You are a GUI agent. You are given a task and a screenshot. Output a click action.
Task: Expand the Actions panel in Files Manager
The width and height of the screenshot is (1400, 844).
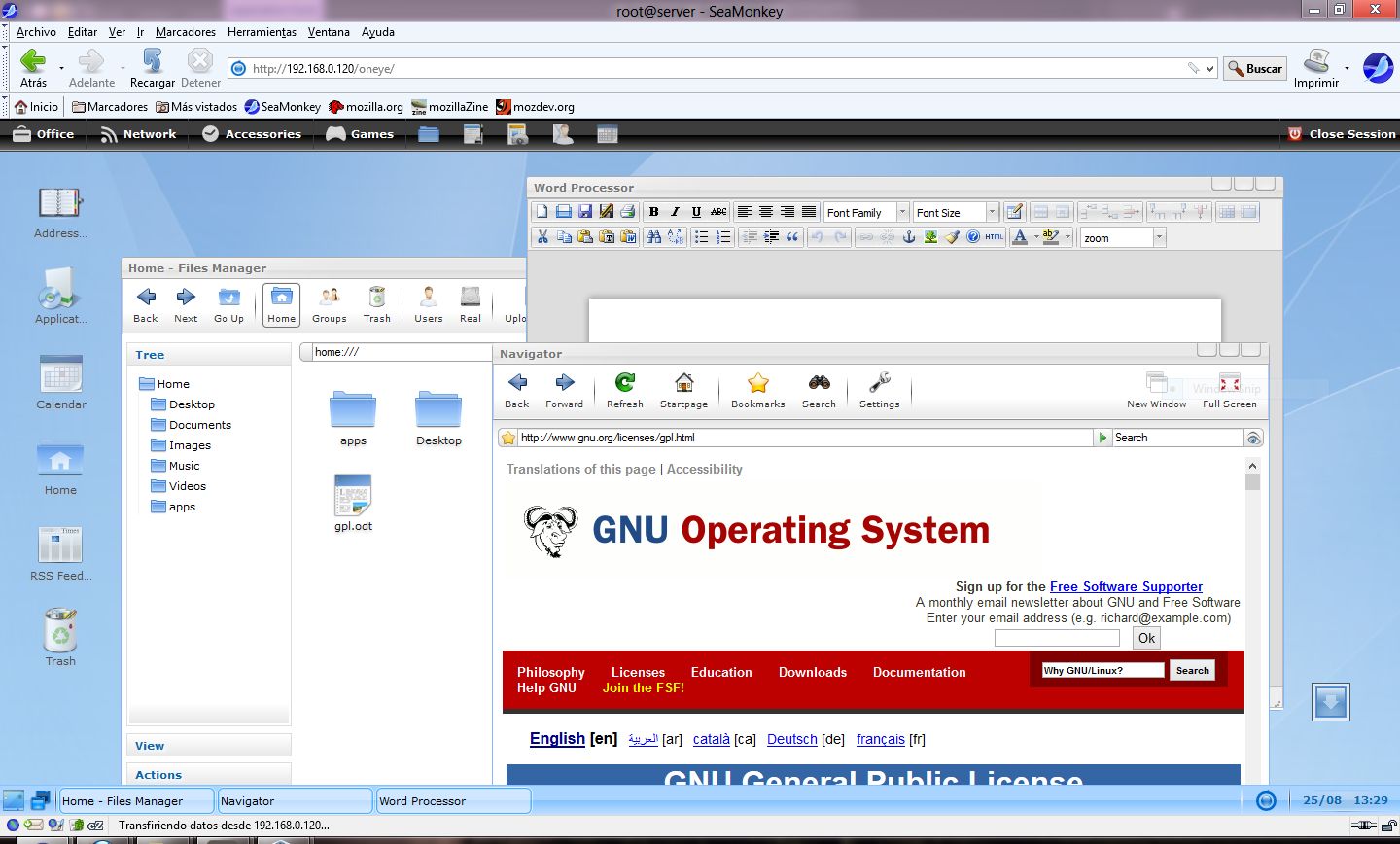[x=208, y=775]
